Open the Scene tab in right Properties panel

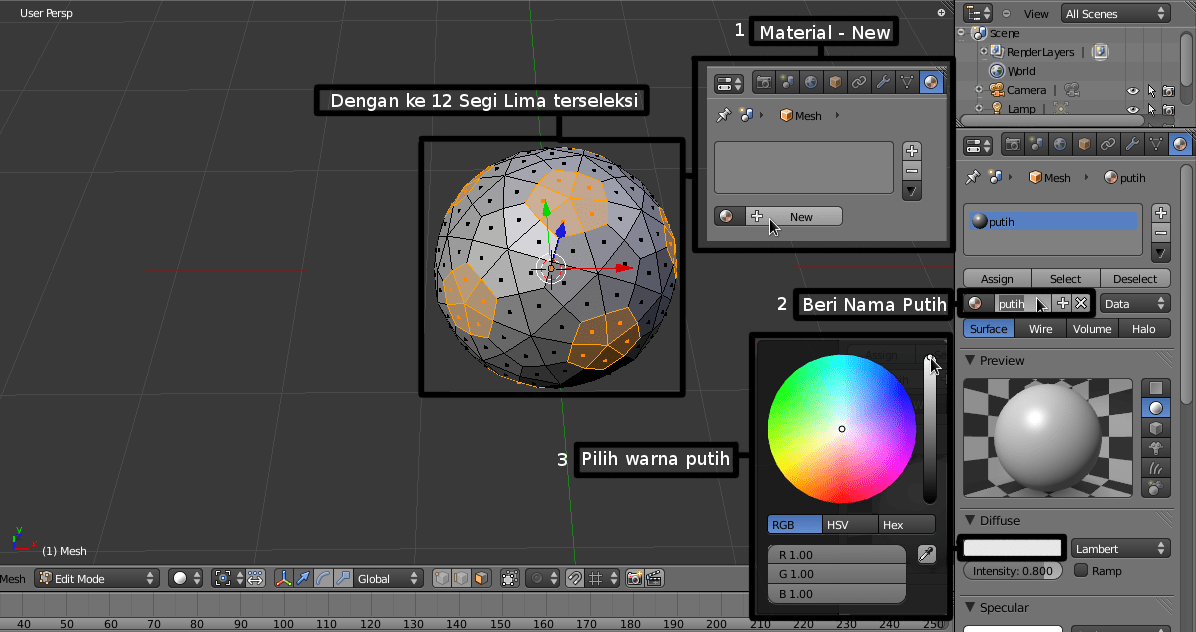(x=1036, y=144)
